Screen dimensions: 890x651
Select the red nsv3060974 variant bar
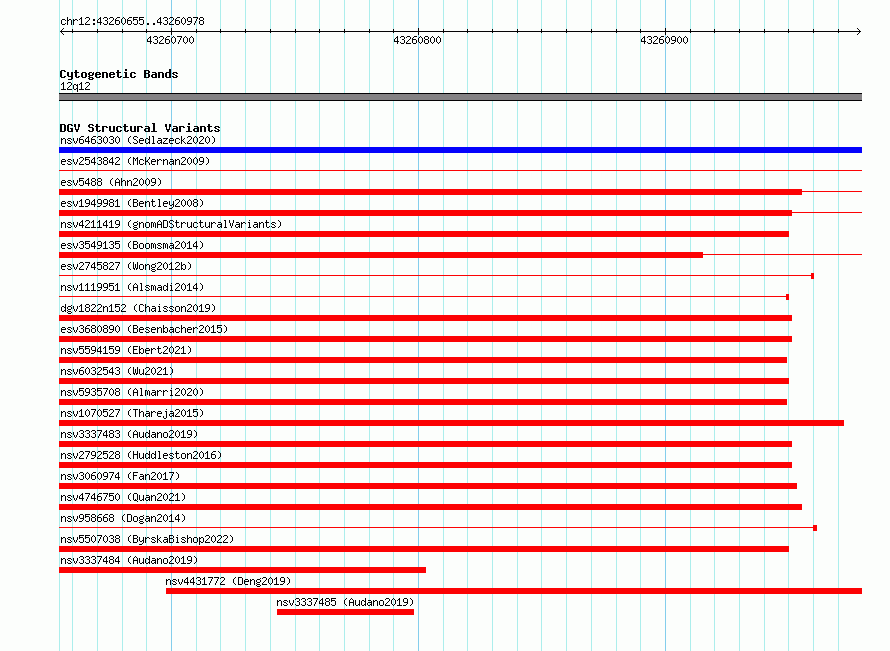428,486
